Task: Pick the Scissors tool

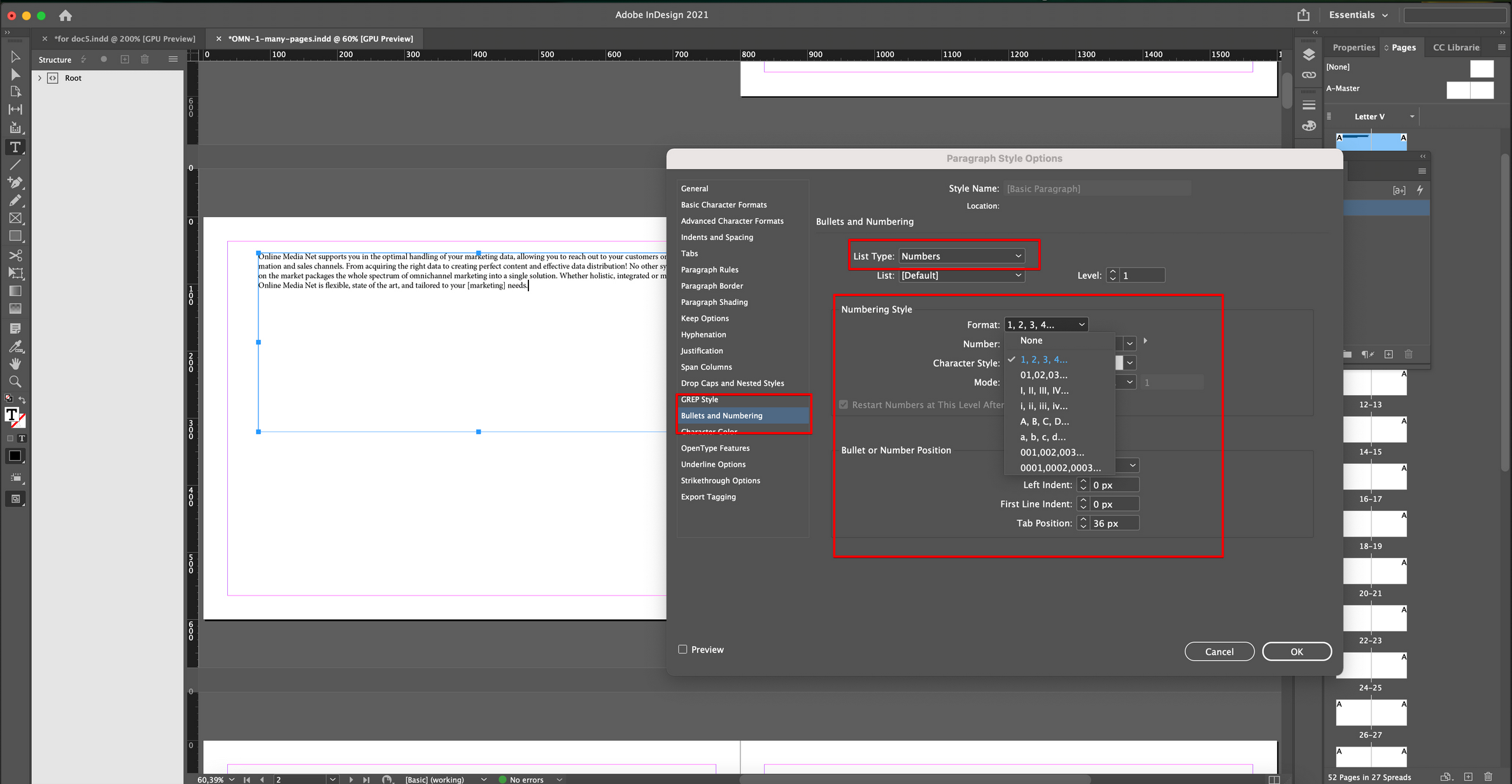Action: click(x=16, y=255)
